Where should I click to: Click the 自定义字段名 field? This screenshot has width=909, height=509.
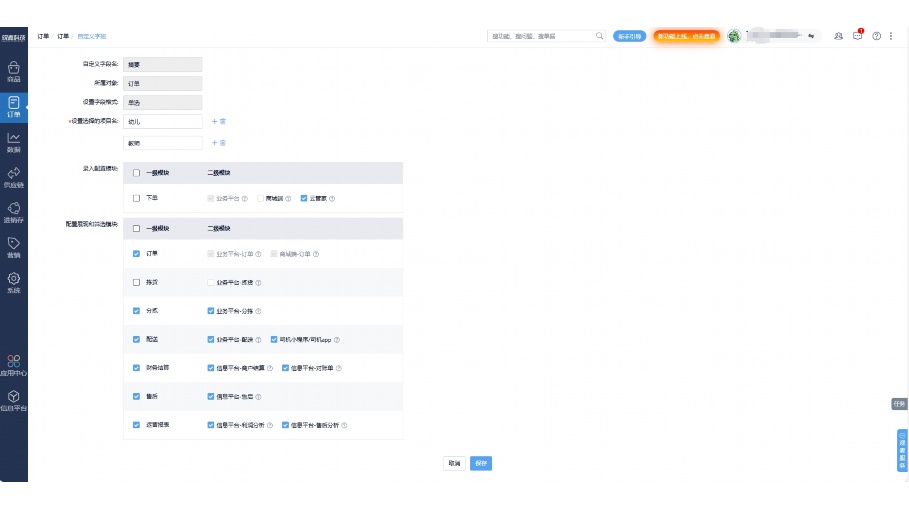tap(163, 64)
